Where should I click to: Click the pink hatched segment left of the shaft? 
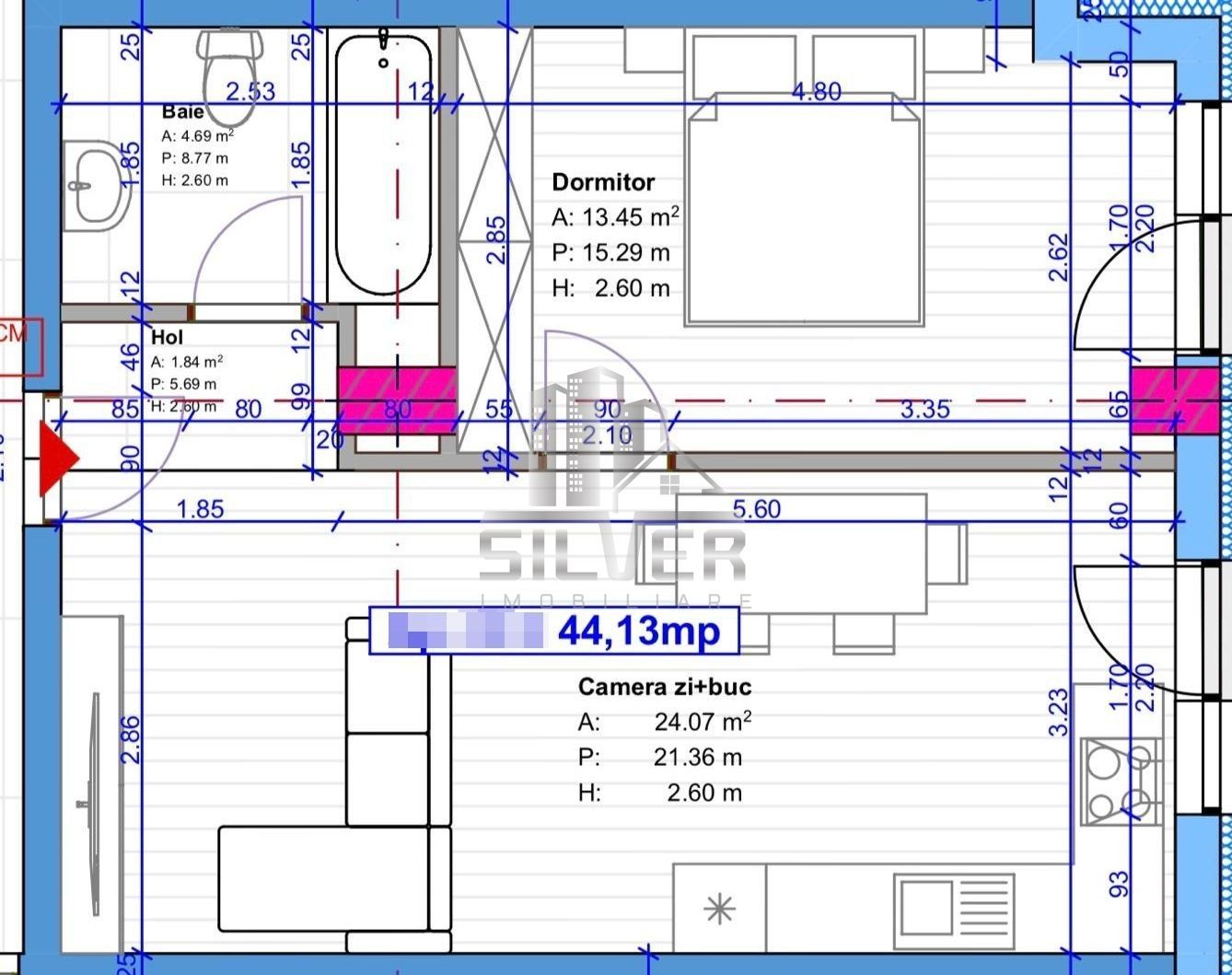(x=396, y=401)
